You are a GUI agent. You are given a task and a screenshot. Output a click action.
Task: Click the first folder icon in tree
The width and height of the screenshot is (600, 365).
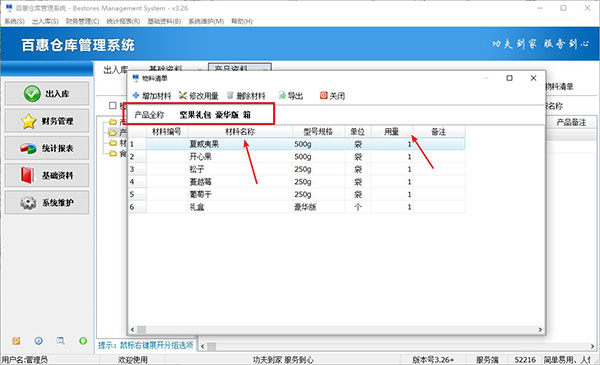coord(113,122)
